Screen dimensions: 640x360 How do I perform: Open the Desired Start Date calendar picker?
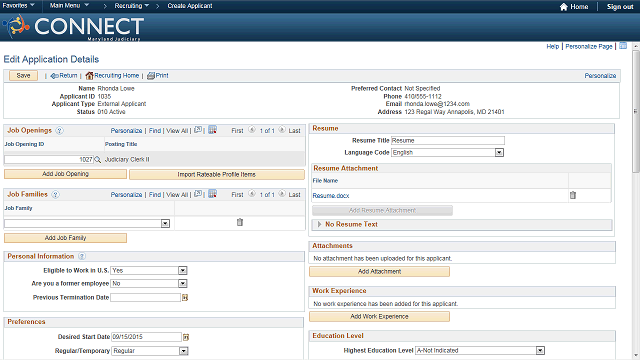(x=186, y=337)
